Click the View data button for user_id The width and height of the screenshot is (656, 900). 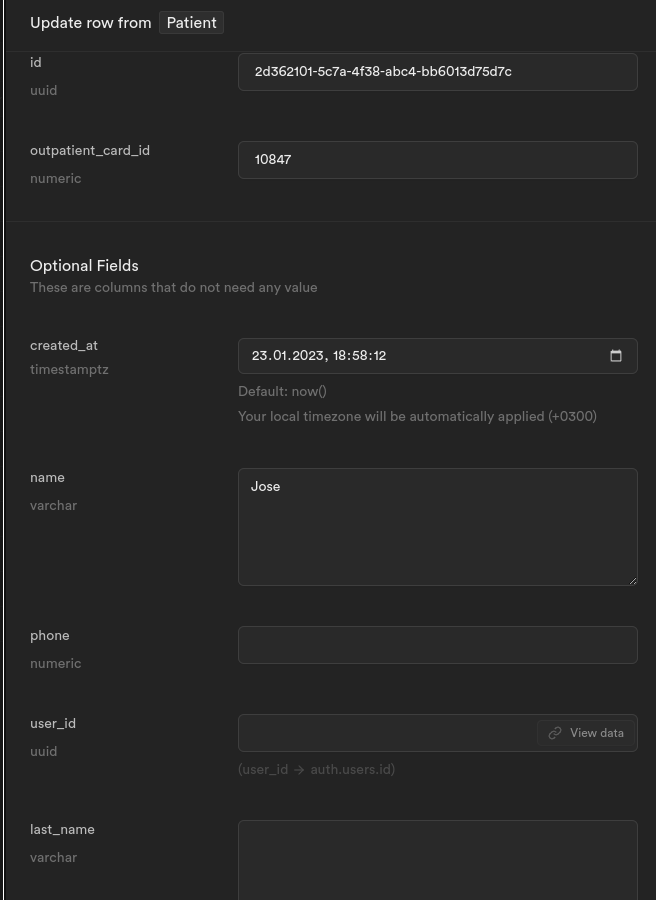586,733
